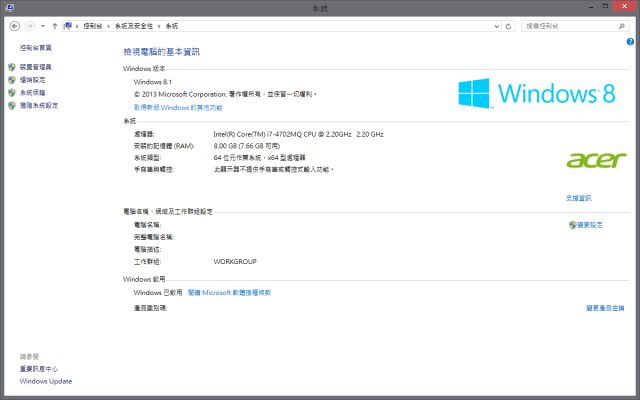Select the 8.00 GB RAM value
The height and width of the screenshot is (400, 640).
[x=247, y=146]
